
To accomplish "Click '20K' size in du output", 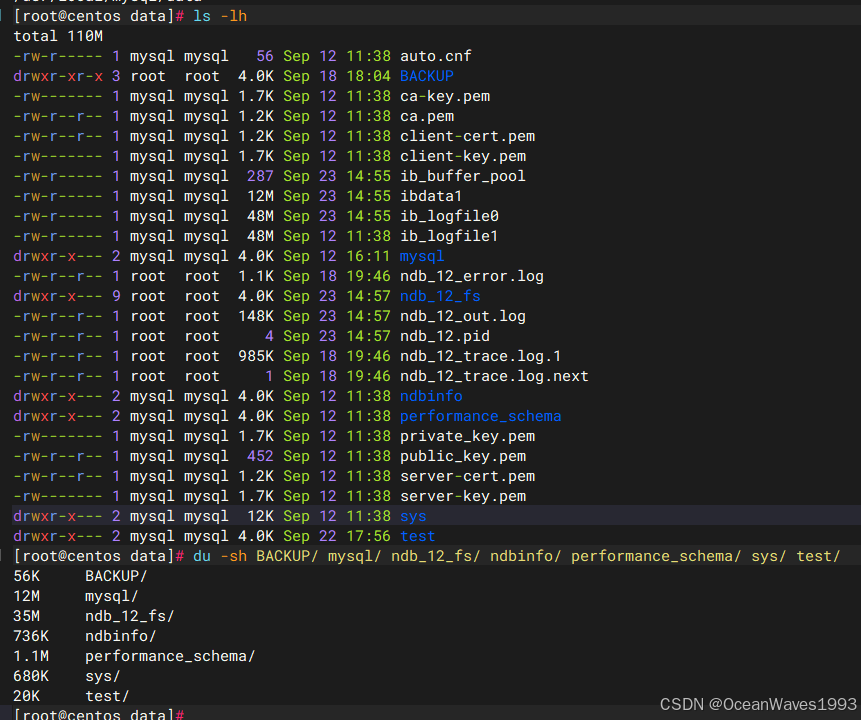I will [26, 696].
